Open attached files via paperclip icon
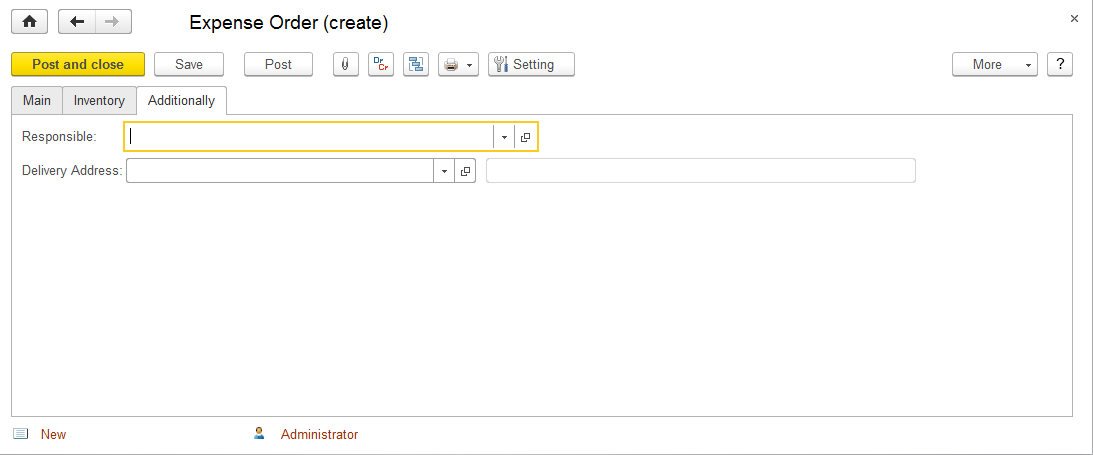Viewport: 1093px width, 455px height. point(344,64)
